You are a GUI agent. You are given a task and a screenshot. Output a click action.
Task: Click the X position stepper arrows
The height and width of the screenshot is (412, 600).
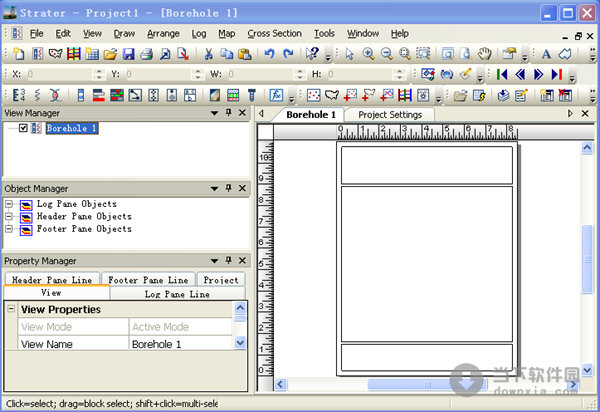click(99, 74)
